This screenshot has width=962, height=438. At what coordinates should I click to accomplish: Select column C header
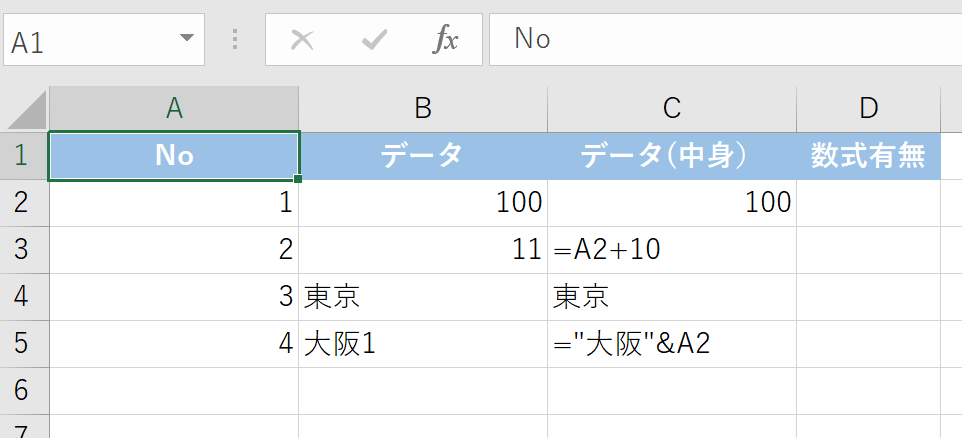[672, 109]
